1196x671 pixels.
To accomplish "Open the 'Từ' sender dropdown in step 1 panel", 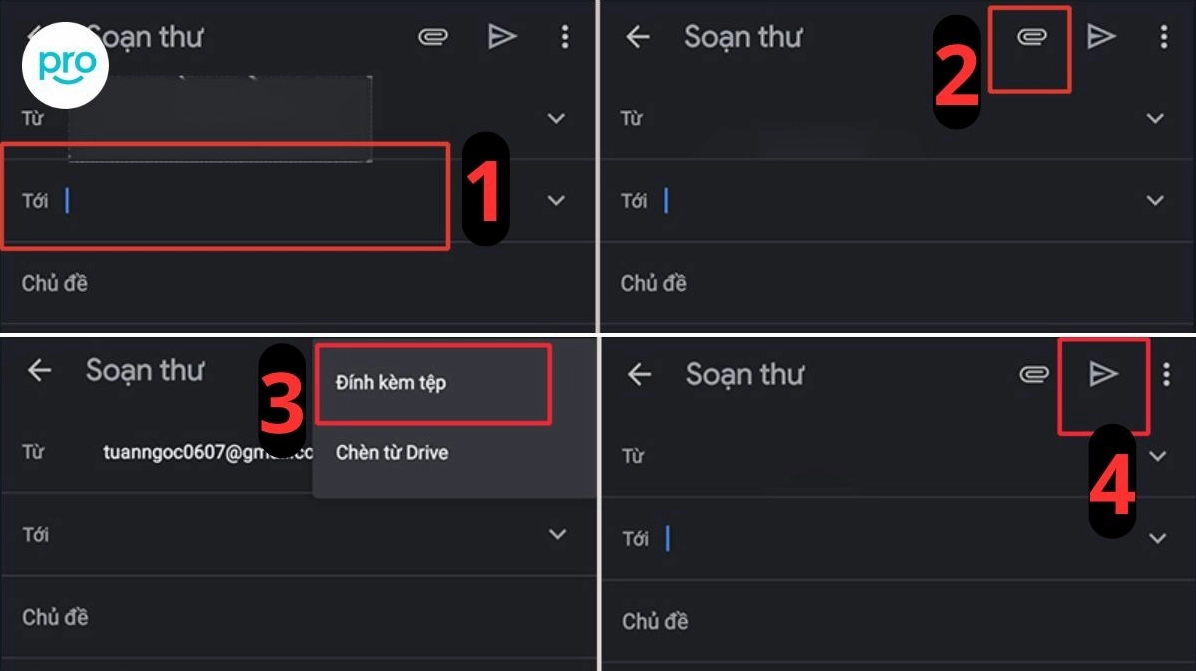I will tap(556, 118).
